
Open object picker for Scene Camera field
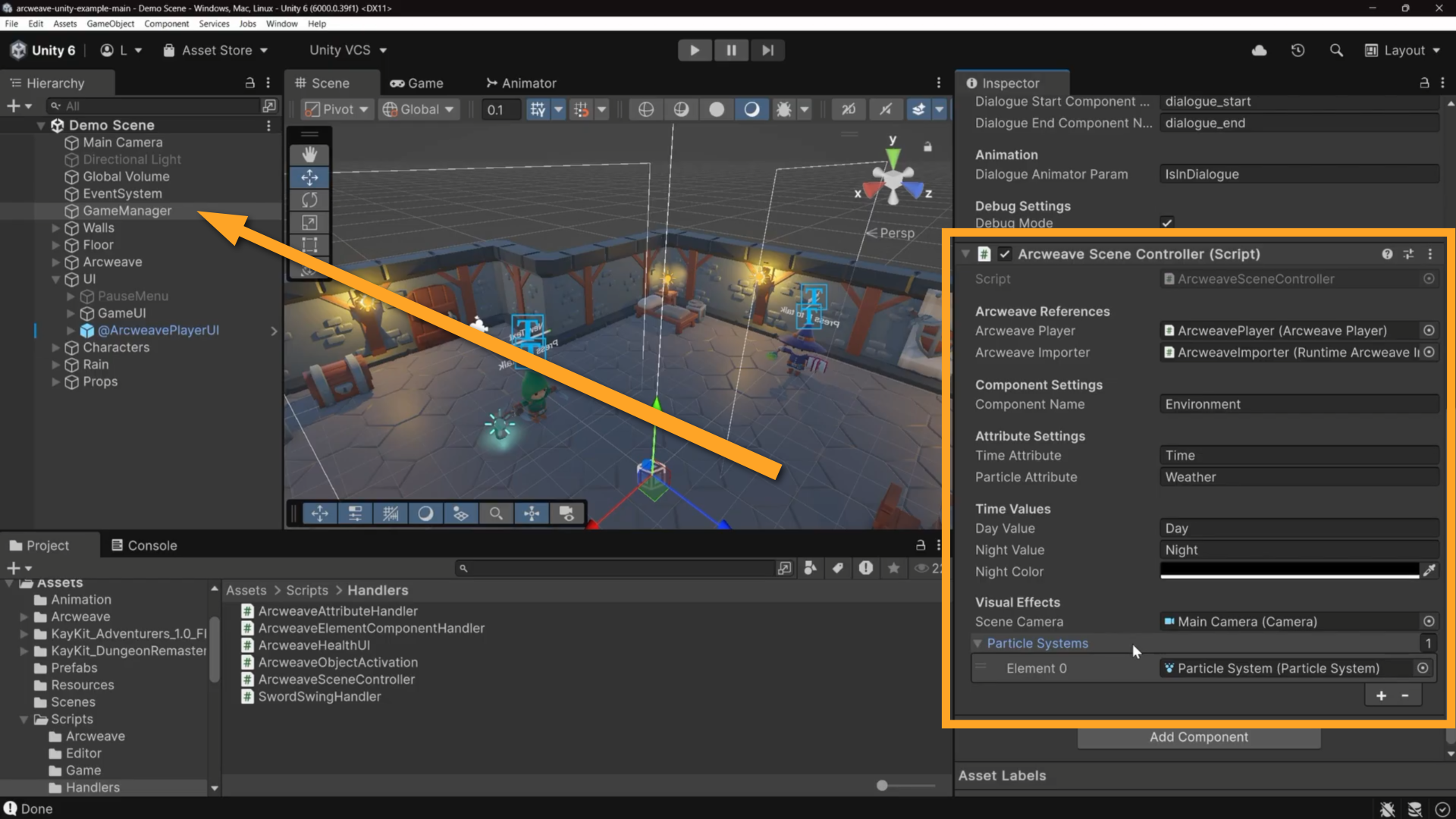point(1429,622)
